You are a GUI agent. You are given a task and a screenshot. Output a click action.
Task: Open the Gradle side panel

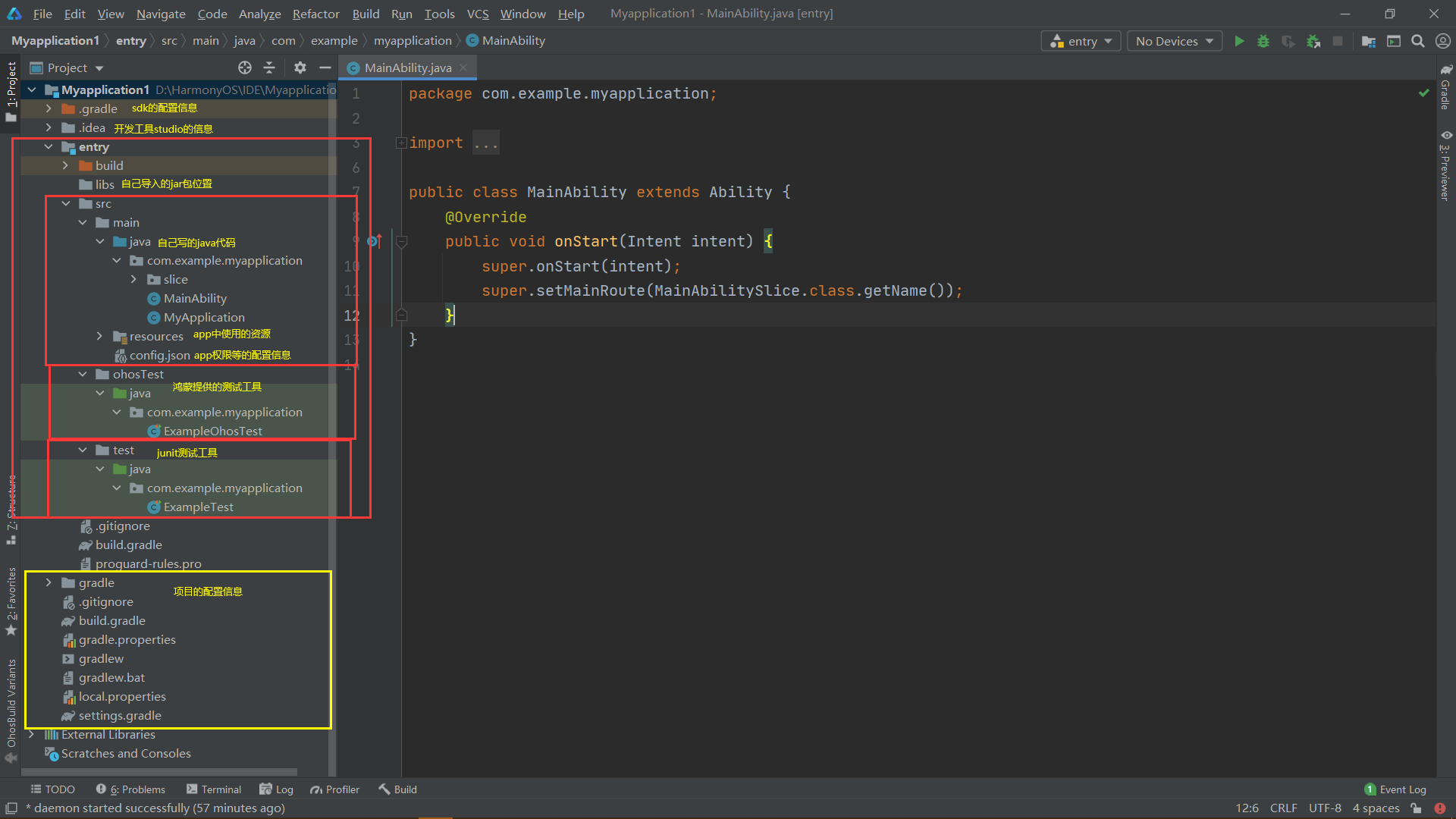(1446, 86)
